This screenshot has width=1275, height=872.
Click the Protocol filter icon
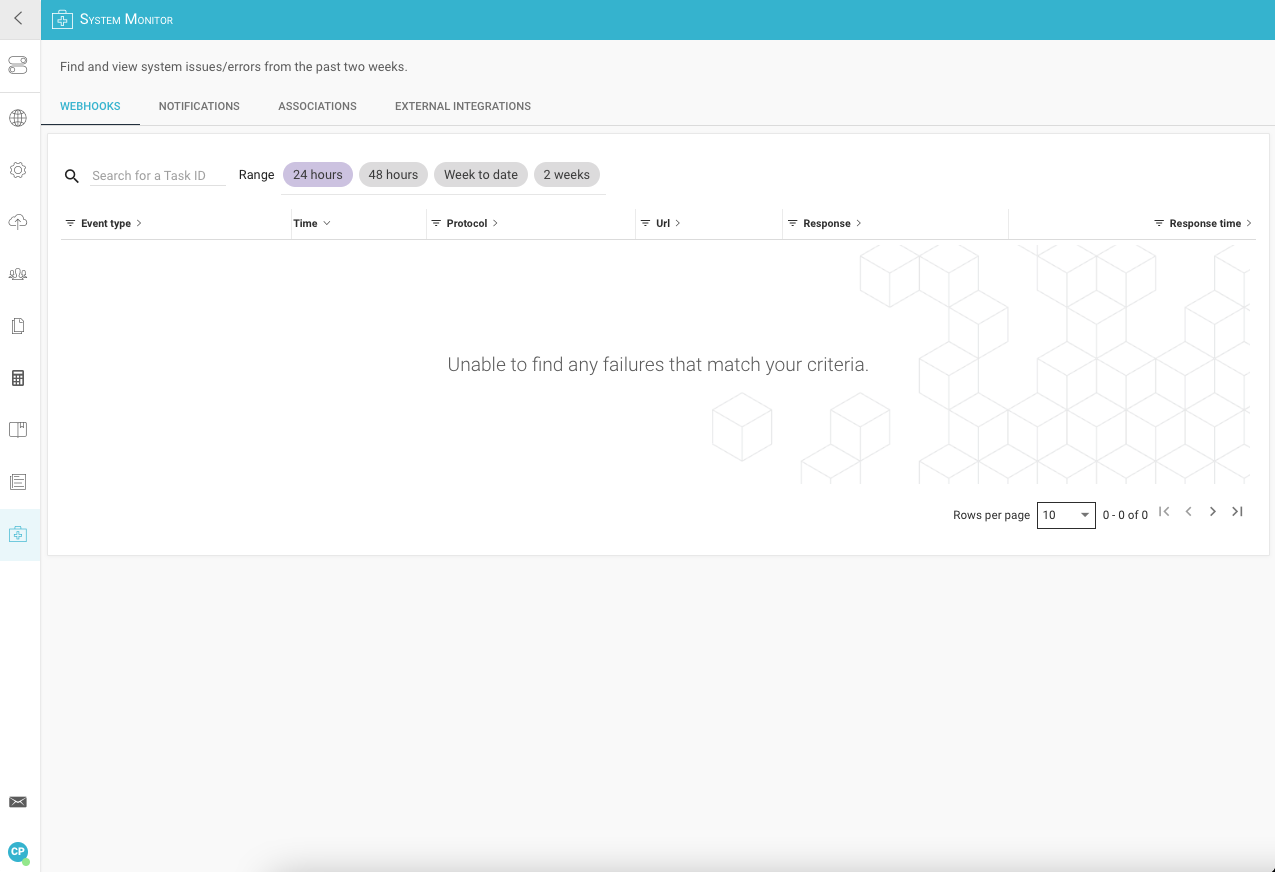(x=436, y=223)
